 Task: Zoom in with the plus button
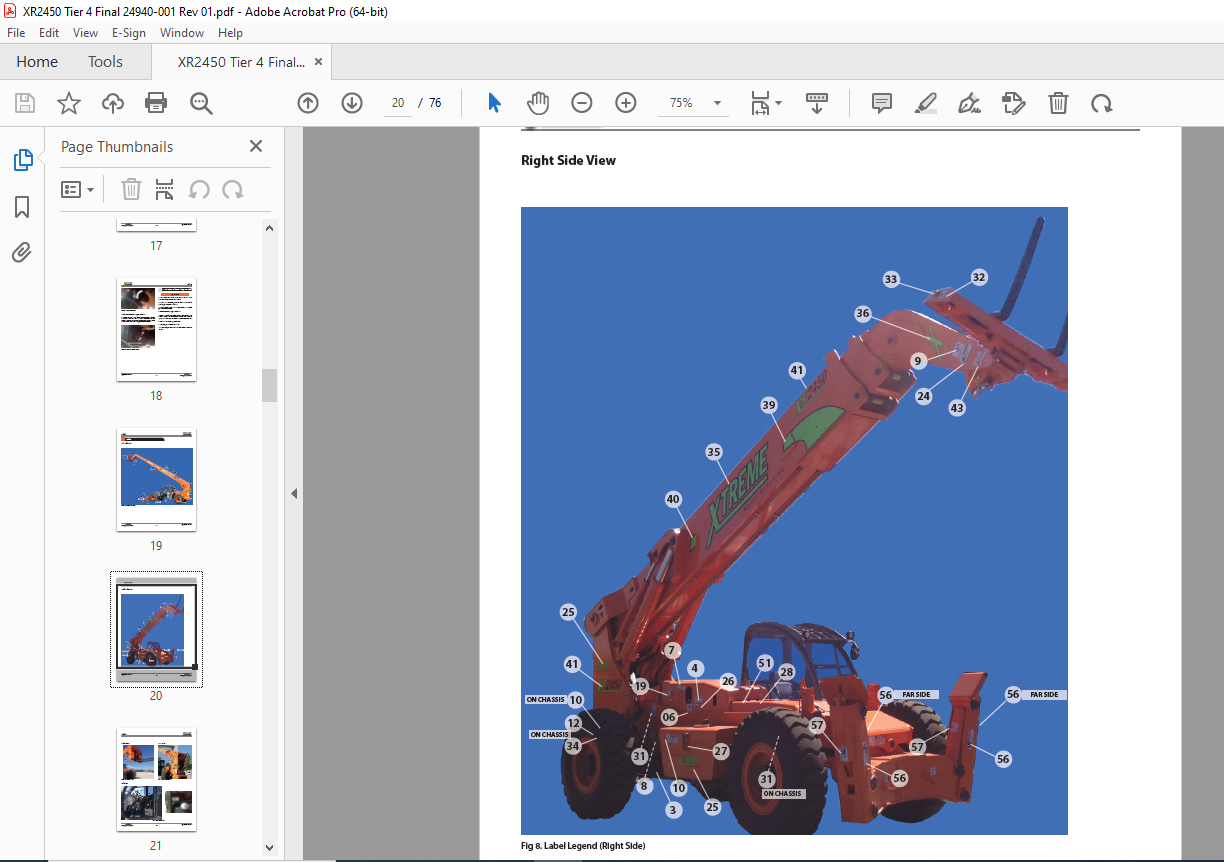[626, 103]
